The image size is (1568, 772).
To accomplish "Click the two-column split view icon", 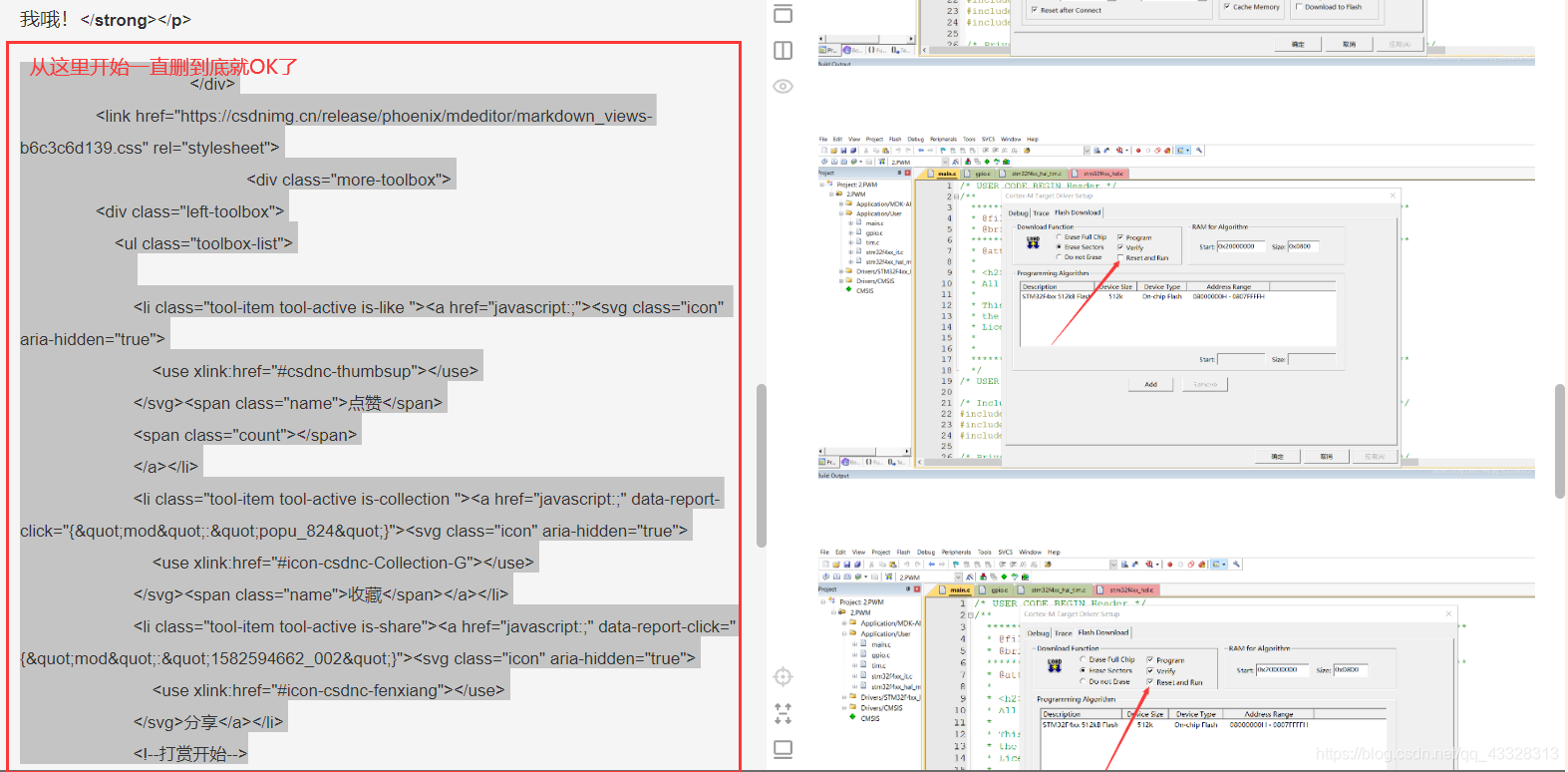I will pos(784,50).
